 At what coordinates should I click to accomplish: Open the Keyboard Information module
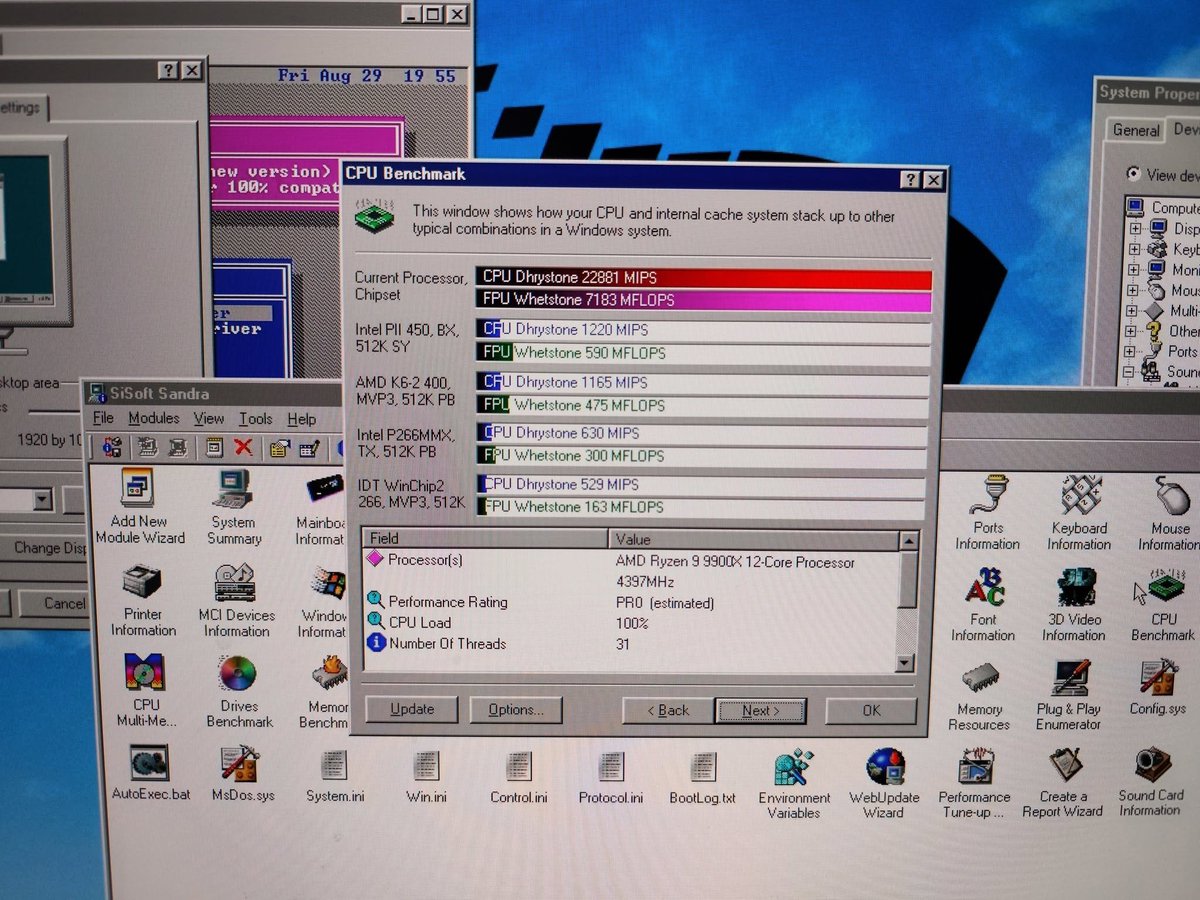click(x=1079, y=513)
